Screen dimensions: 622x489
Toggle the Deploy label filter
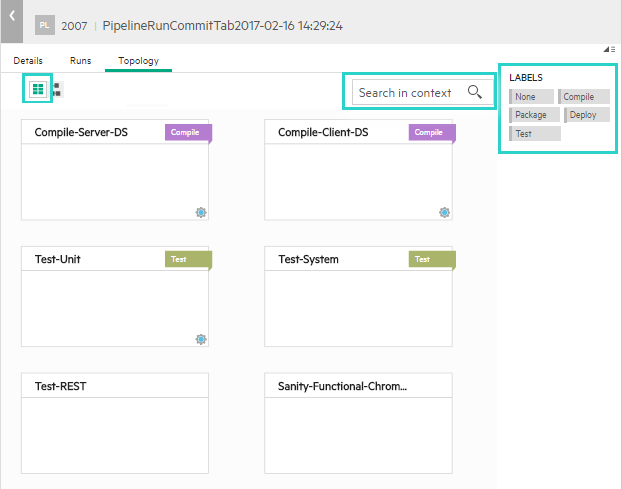click(585, 115)
